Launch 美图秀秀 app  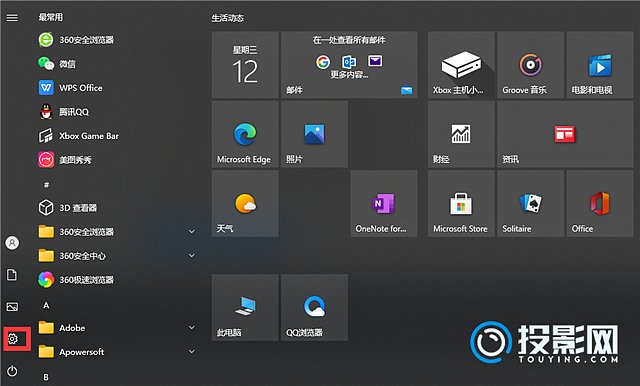(x=65, y=160)
